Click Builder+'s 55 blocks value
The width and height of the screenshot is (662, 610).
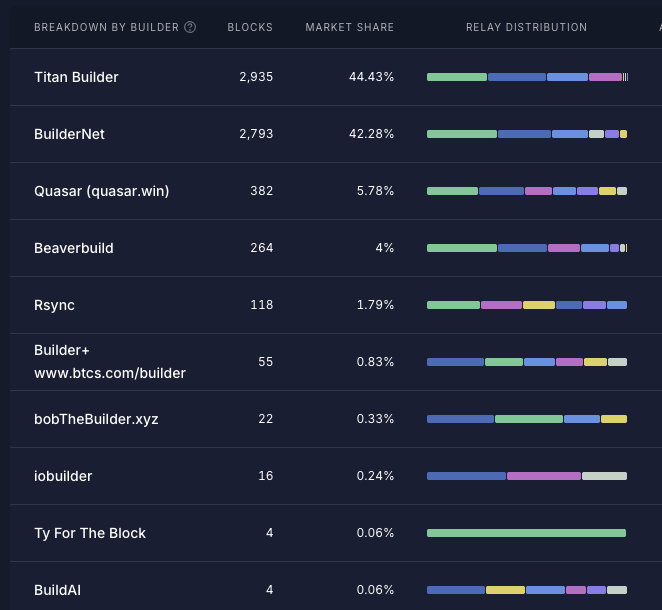(266, 362)
